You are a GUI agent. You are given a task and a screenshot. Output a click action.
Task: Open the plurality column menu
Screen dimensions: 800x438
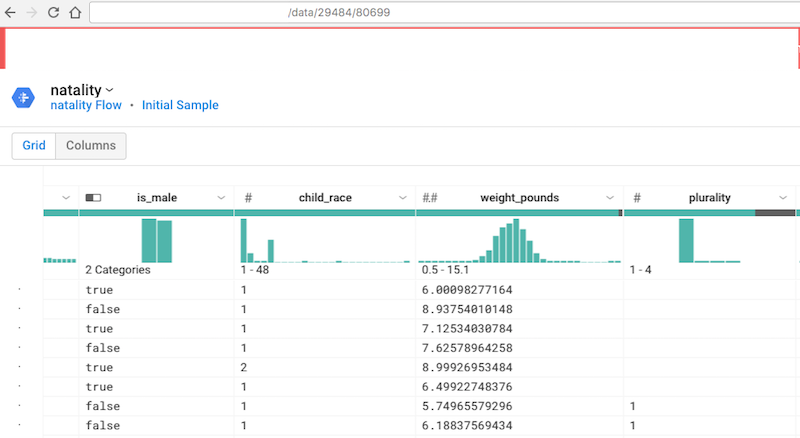[x=783, y=198]
